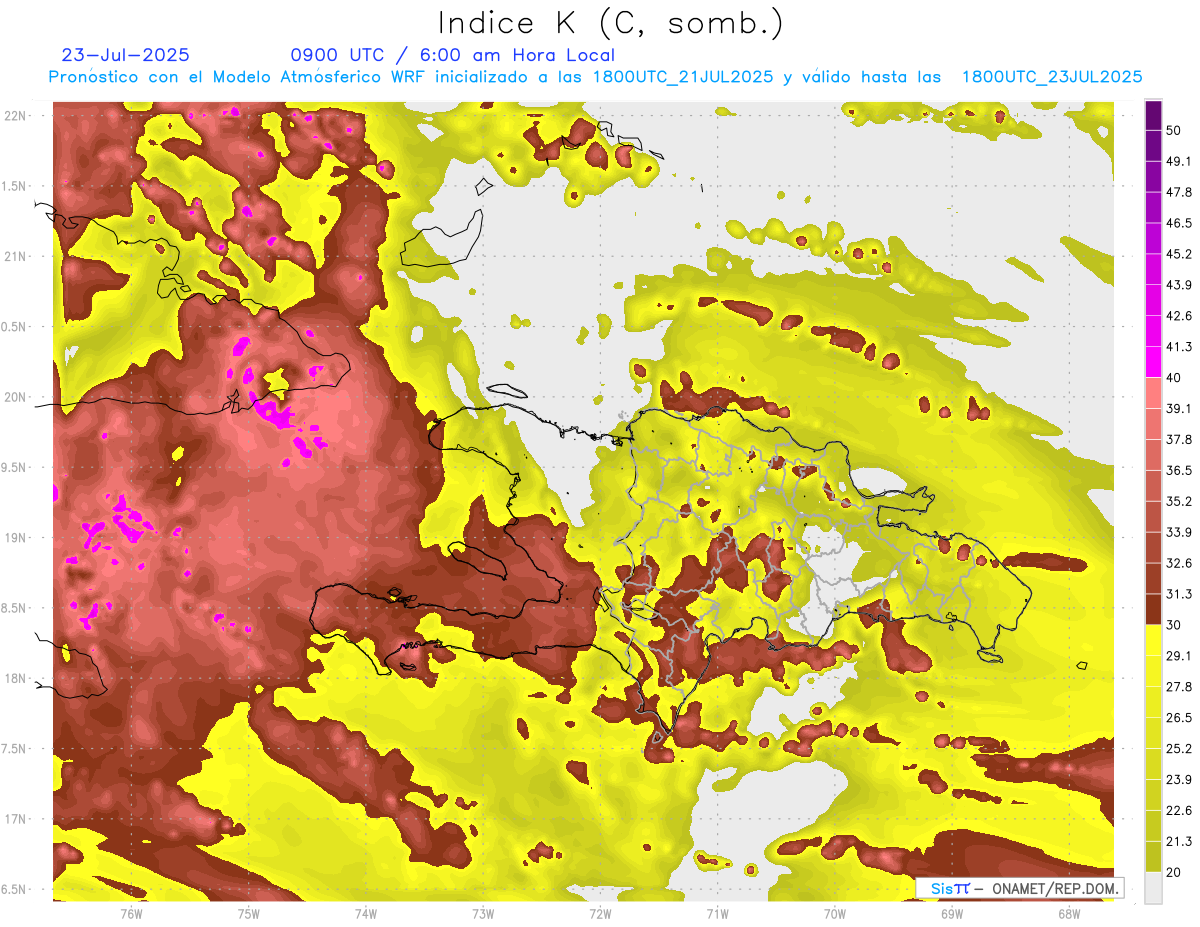The height and width of the screenshot is (927, 1200).
Task: Pick the bright yellow swatch between 29.1 and 30
Action: pyautogui.click(x=1153, y=640)
